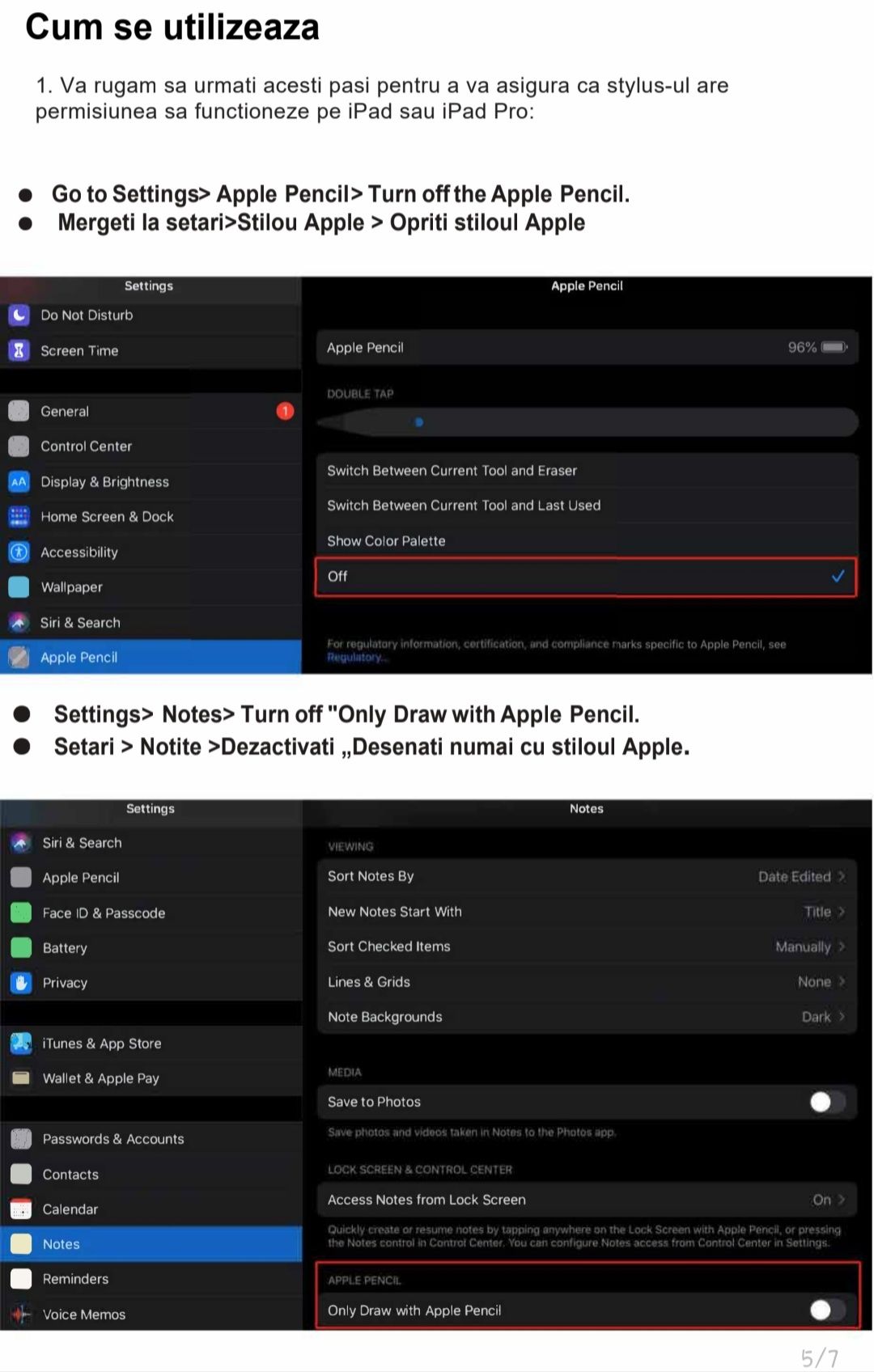Screen dimensions: 874x1372
Task: Open the Calendar settings row
Action: tap(151, 1209)
